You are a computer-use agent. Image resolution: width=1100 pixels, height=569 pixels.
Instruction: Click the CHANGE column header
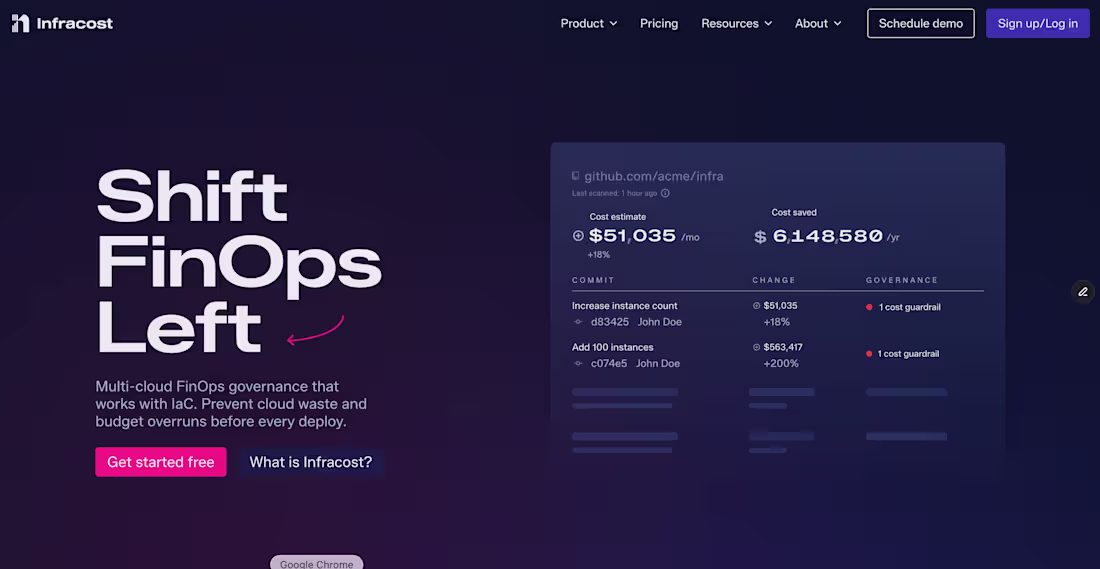(x=774, y=280)
